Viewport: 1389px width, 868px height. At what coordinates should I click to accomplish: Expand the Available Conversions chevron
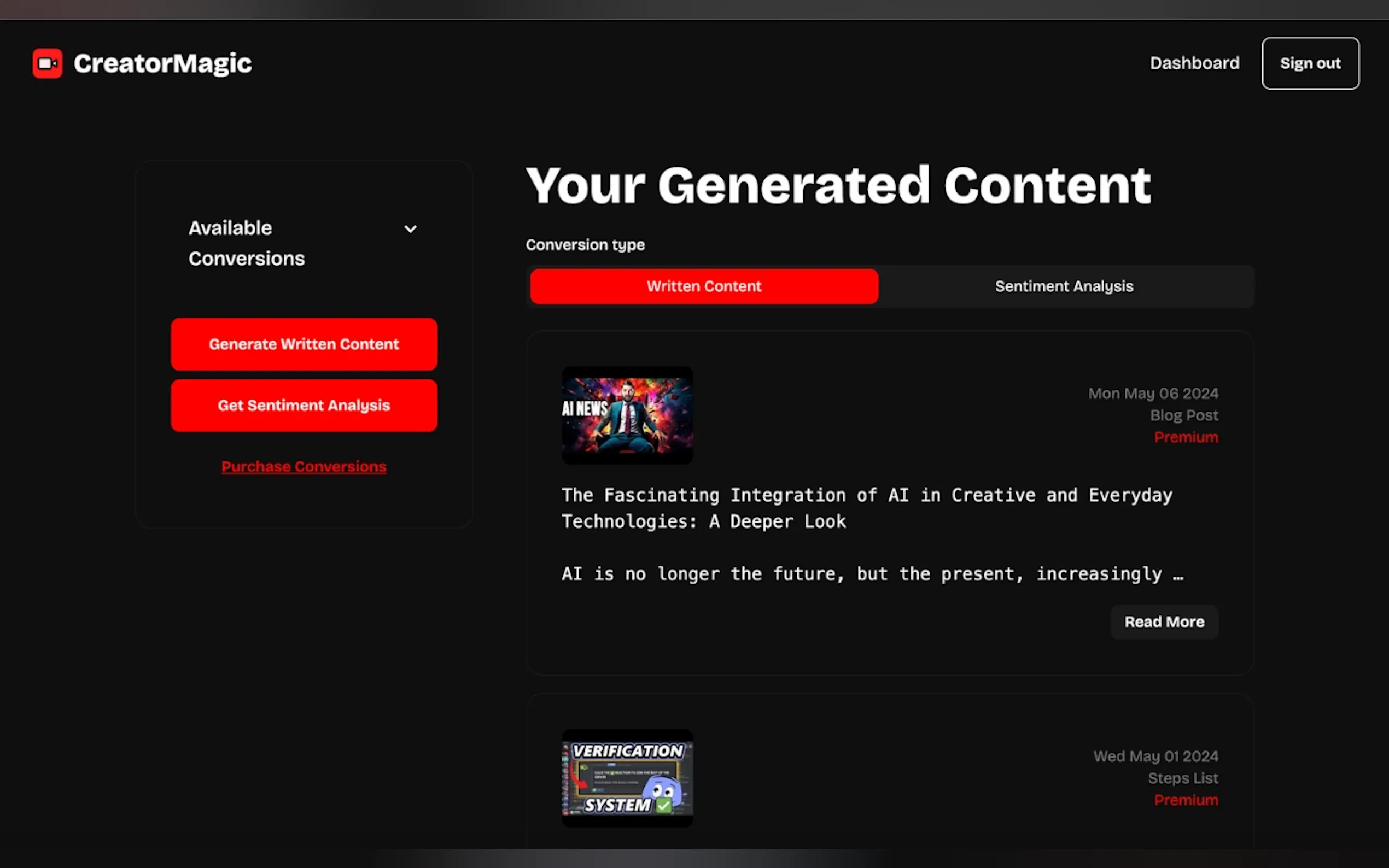(410, 229)
